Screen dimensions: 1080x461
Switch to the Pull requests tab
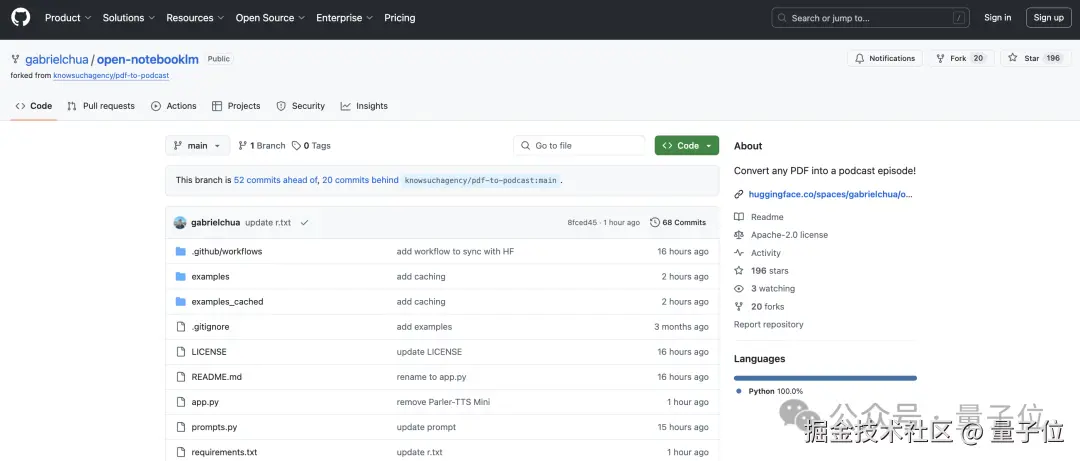click(100, 106)
